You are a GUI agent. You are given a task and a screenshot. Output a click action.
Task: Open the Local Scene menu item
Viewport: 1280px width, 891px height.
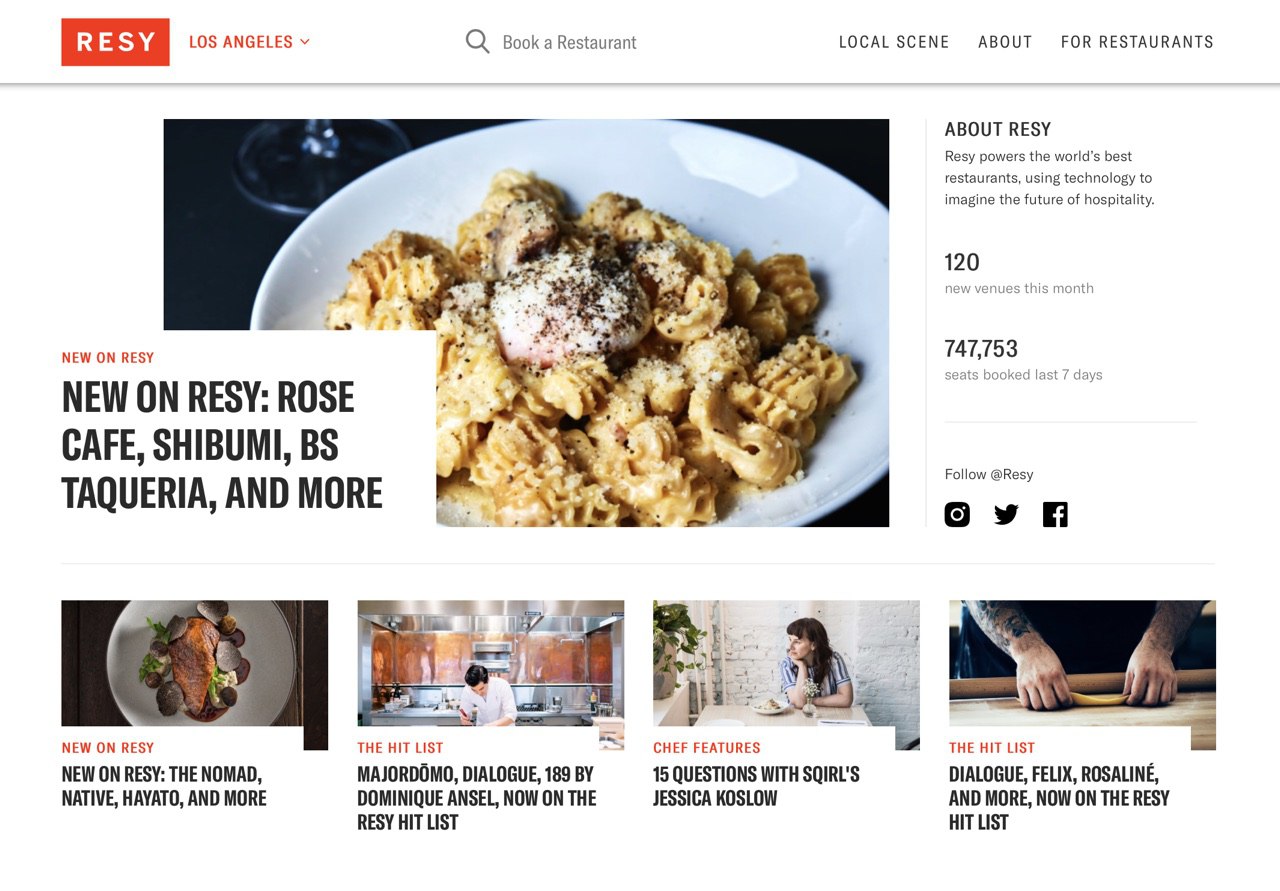[894, 42]
